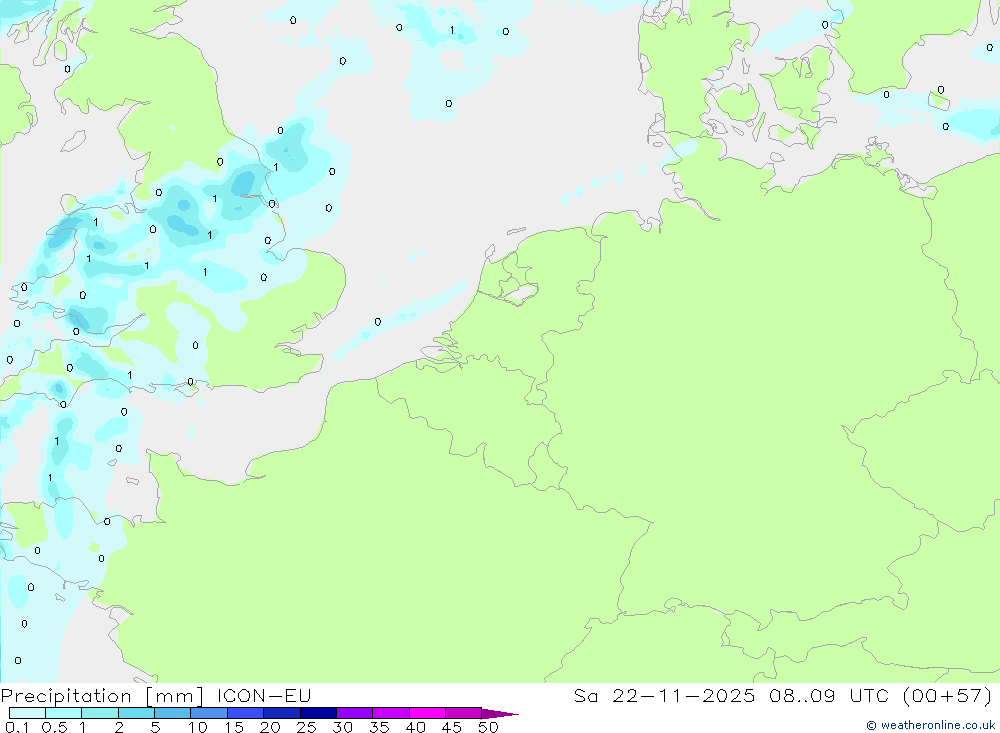The height and width of the screenshot is (733, 1000).
Task: Click the 0.1–0.5 mm lightest cyan legend swatch
Action: (x=27, y=713)
